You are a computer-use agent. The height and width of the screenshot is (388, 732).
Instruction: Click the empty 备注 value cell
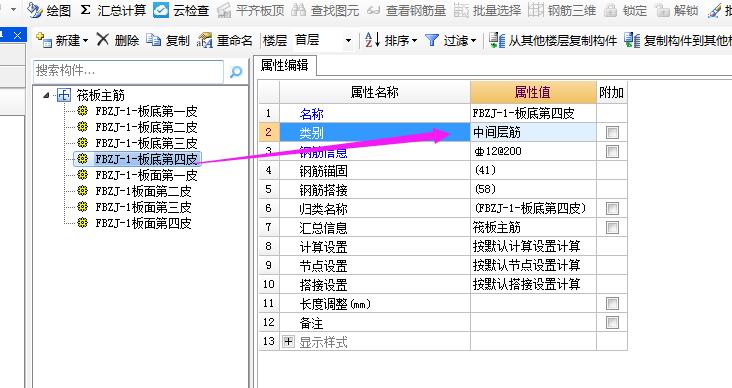pyautogui.click(x=533, y=323)
